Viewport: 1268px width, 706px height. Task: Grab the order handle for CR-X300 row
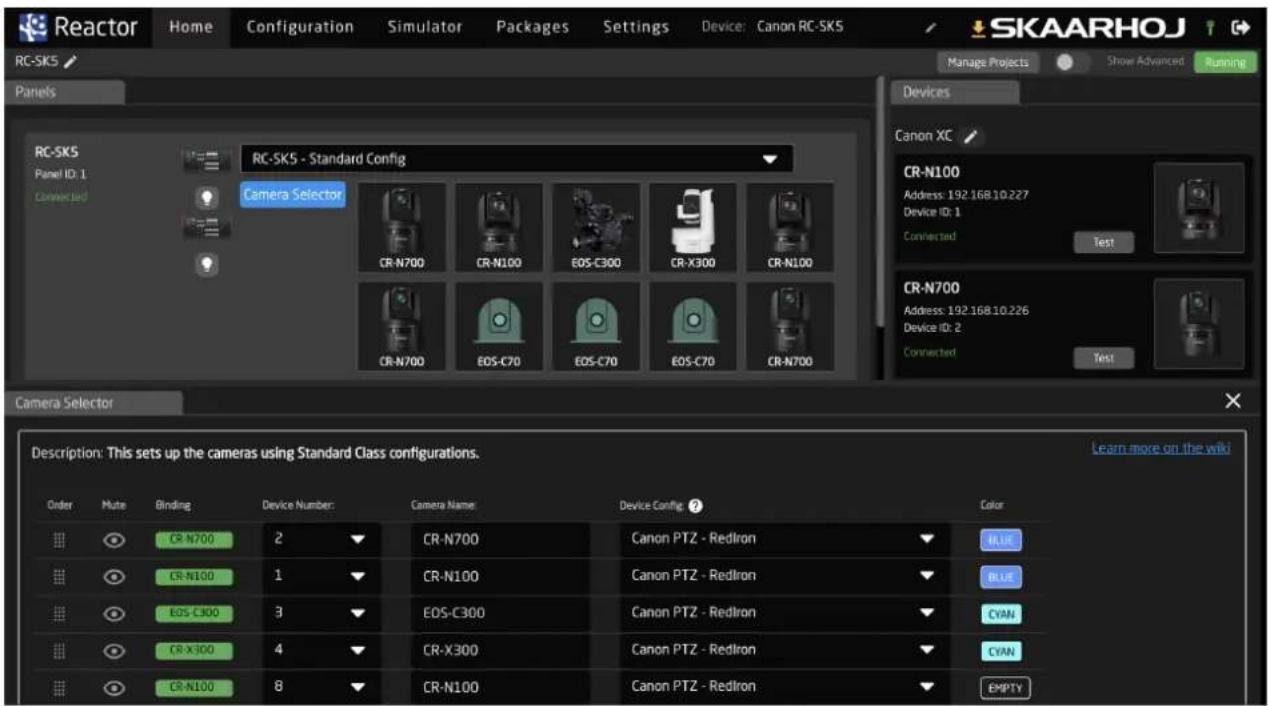pyautogui.click(x=59, y=651)
